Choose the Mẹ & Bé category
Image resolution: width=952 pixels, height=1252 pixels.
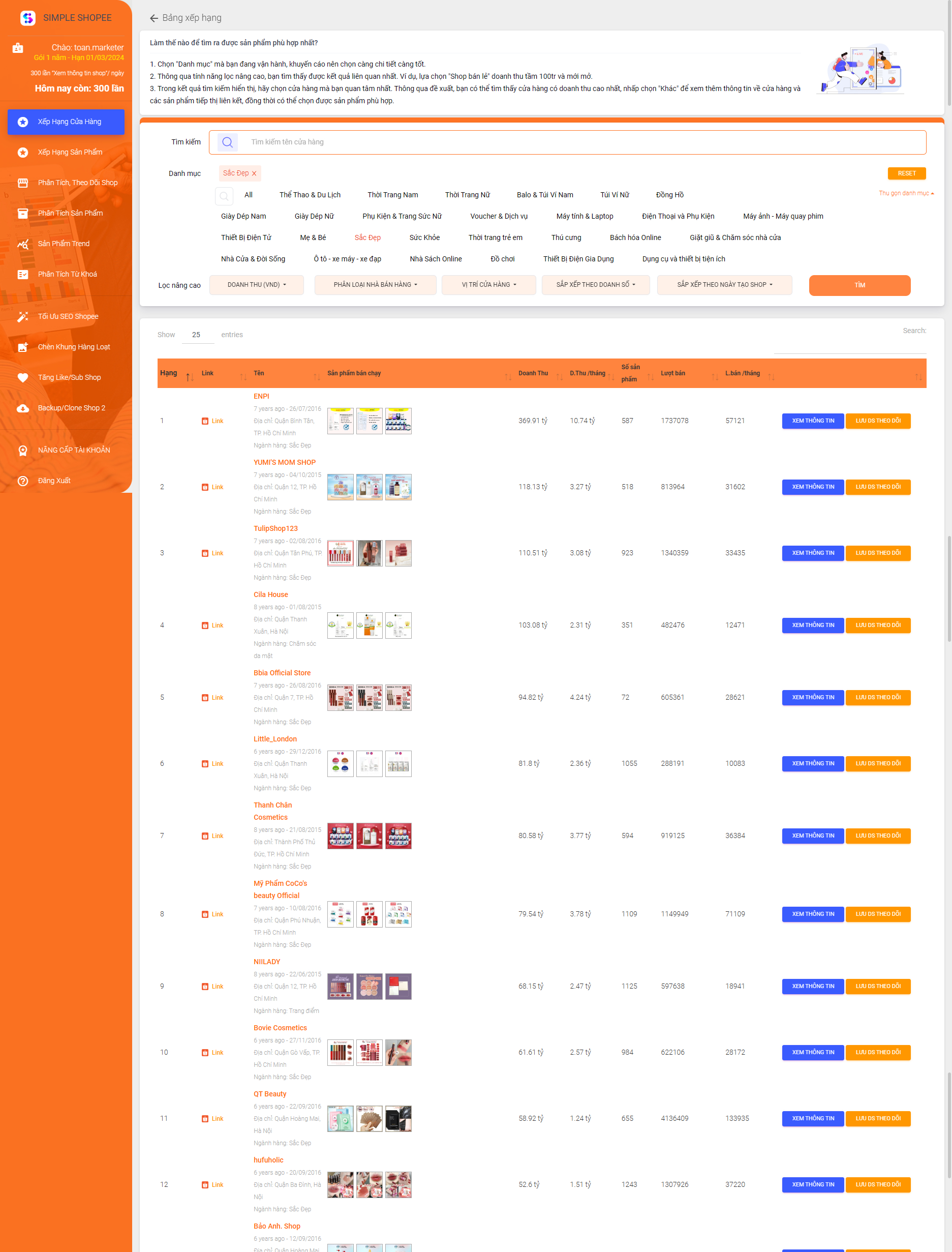[312, 237]
